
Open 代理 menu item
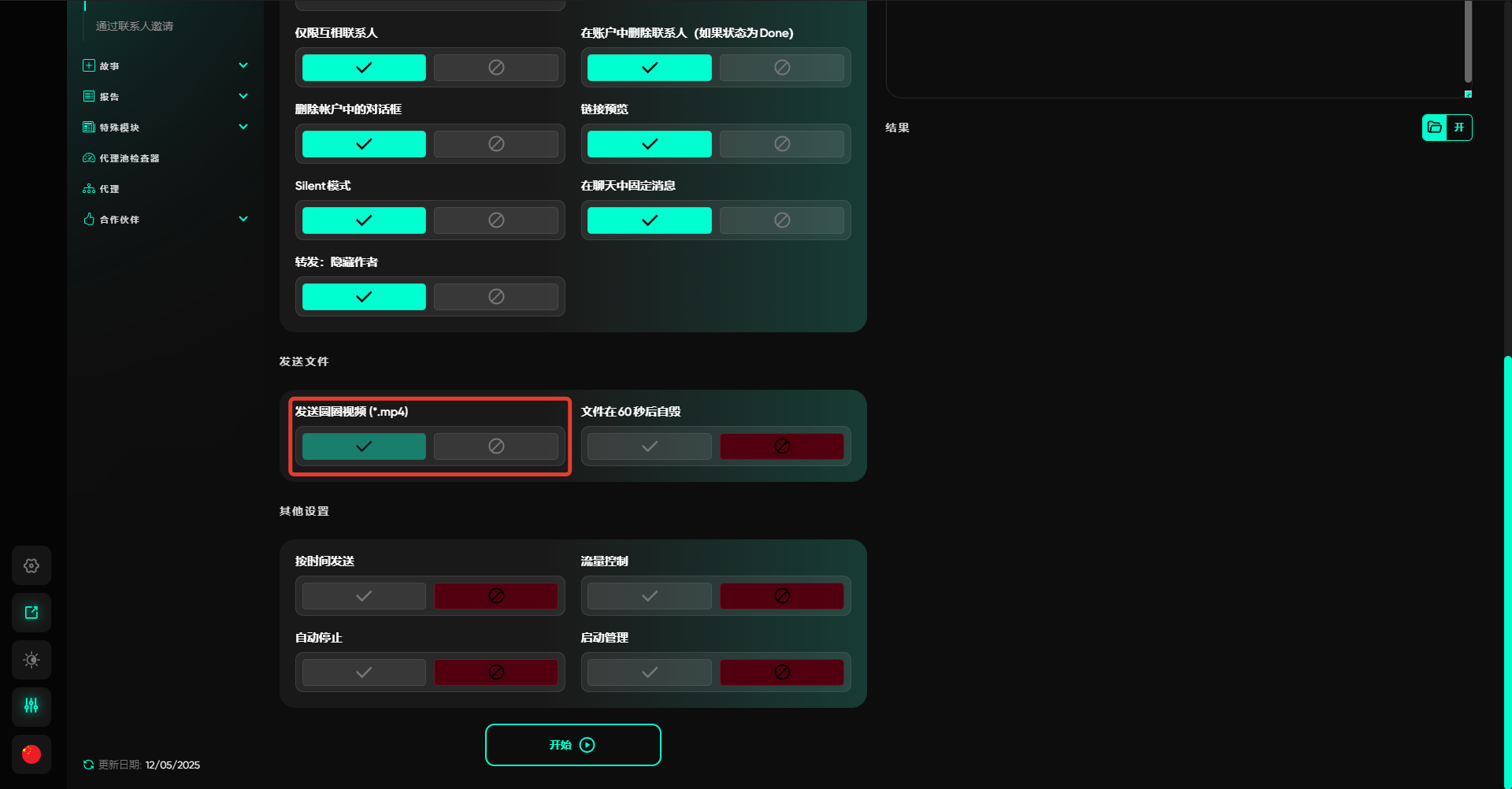pos(109,189)
